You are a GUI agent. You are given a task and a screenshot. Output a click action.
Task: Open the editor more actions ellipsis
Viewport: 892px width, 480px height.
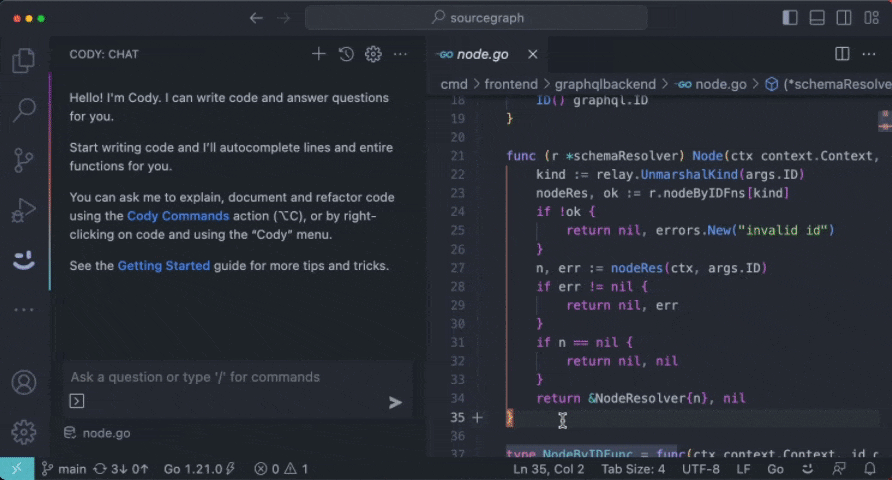point(869,54)
